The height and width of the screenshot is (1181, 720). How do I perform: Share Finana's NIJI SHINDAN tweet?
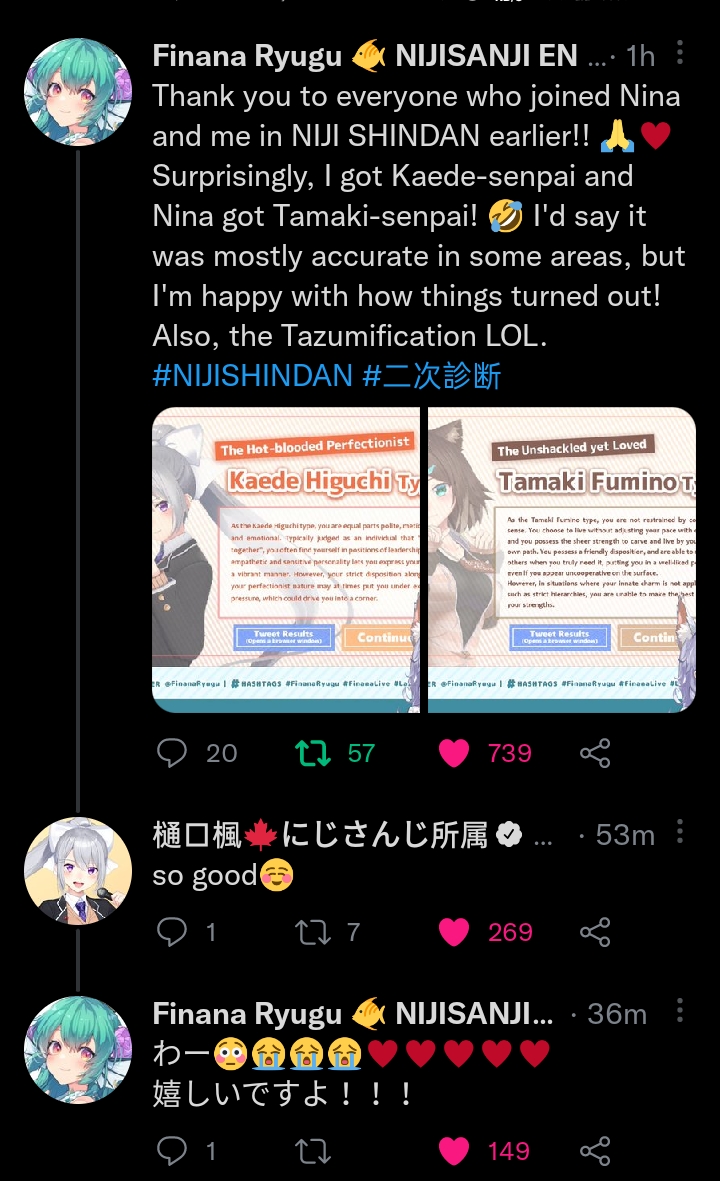click(595, 752)
